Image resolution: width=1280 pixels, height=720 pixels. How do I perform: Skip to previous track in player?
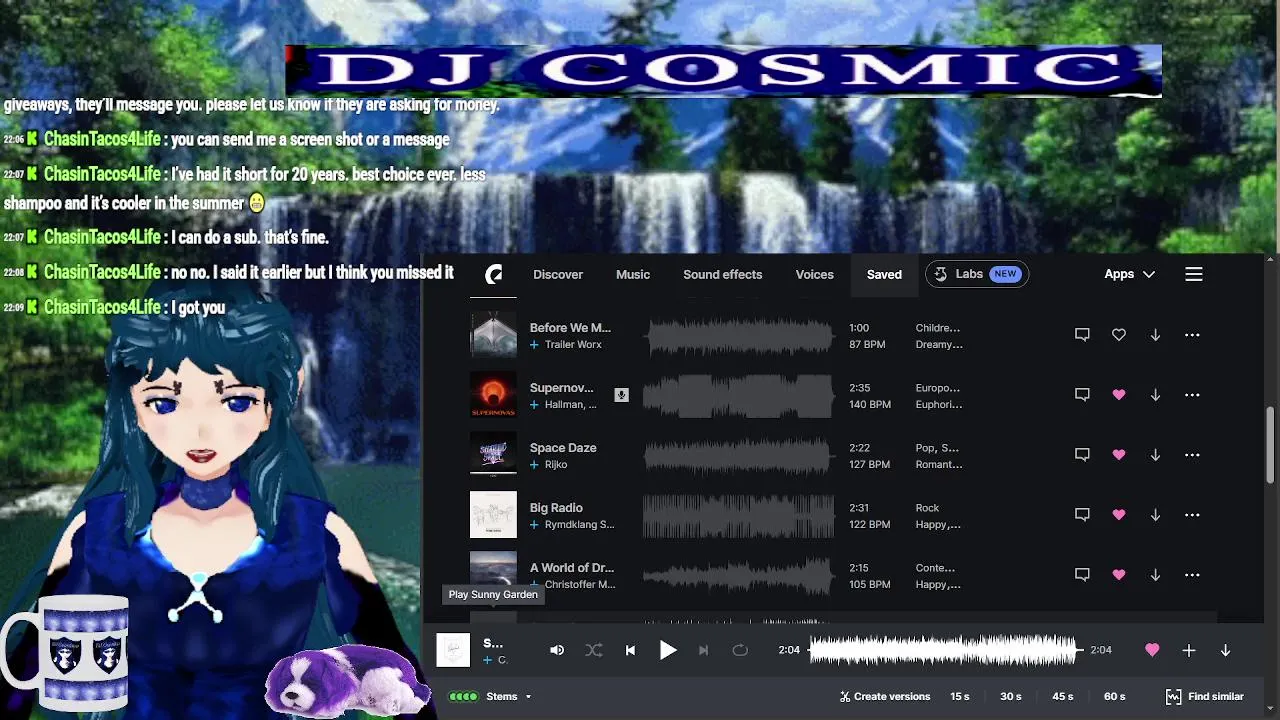coord(630,650)
